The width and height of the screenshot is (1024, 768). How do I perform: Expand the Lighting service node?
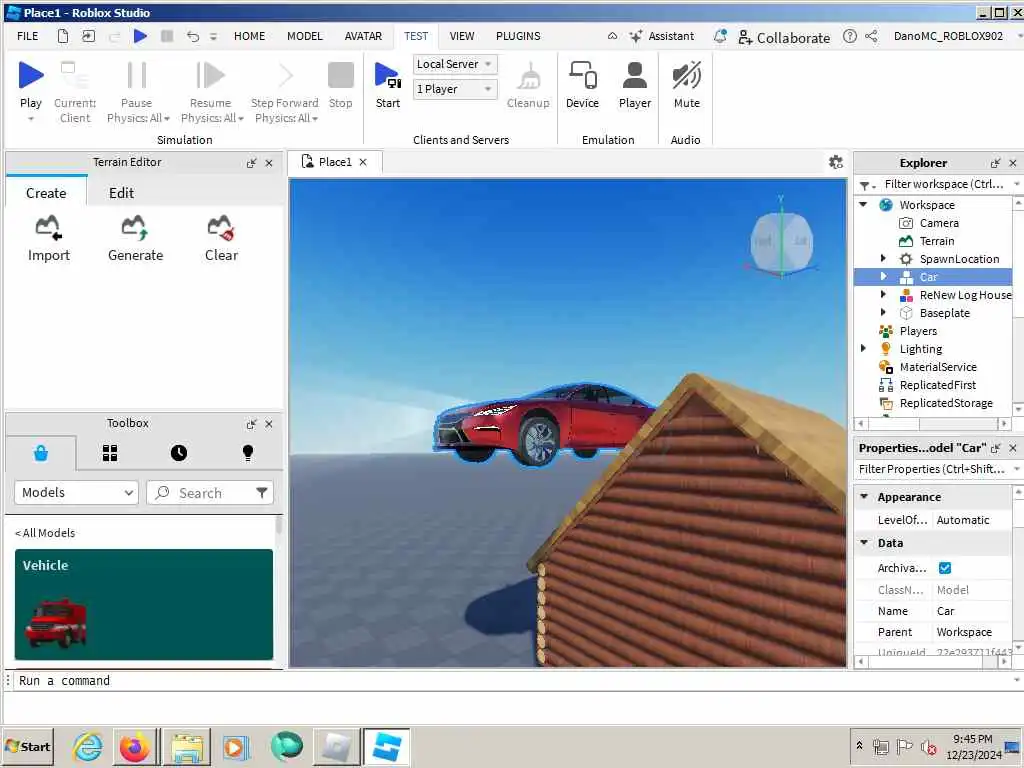tap(863, 348)
